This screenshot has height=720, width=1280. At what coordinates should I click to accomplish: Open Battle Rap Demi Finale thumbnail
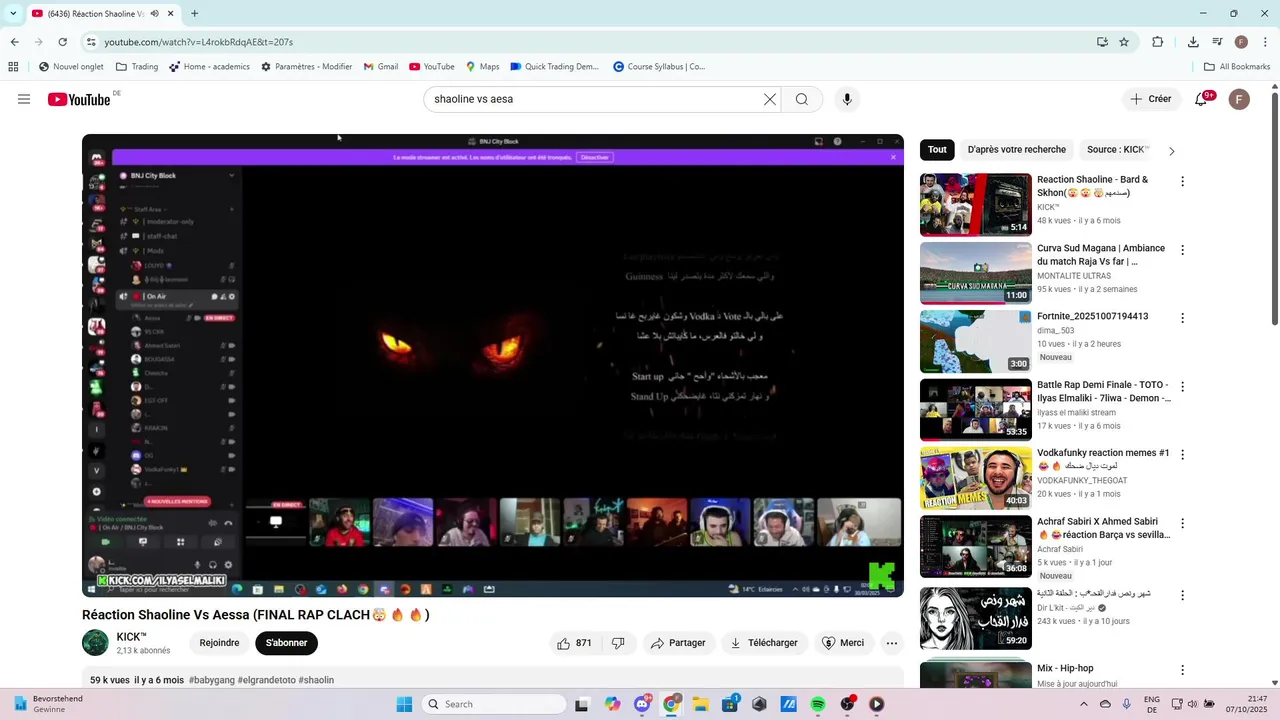(975, 409)
